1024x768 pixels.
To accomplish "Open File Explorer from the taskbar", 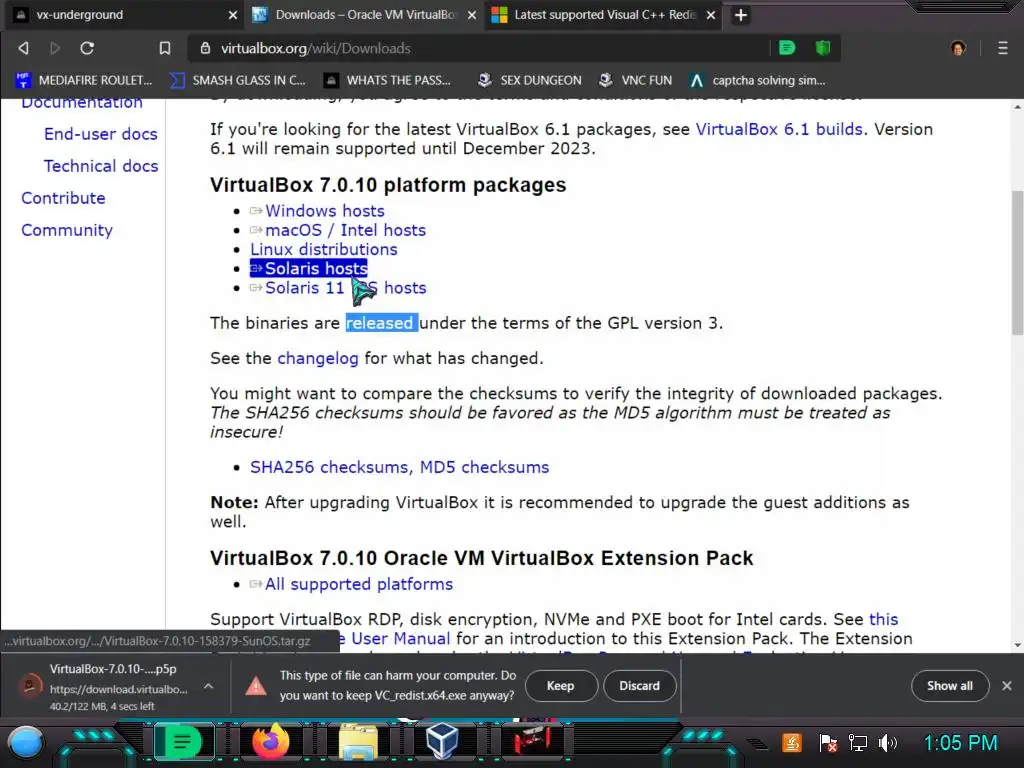I will click(x=358, y=743).
